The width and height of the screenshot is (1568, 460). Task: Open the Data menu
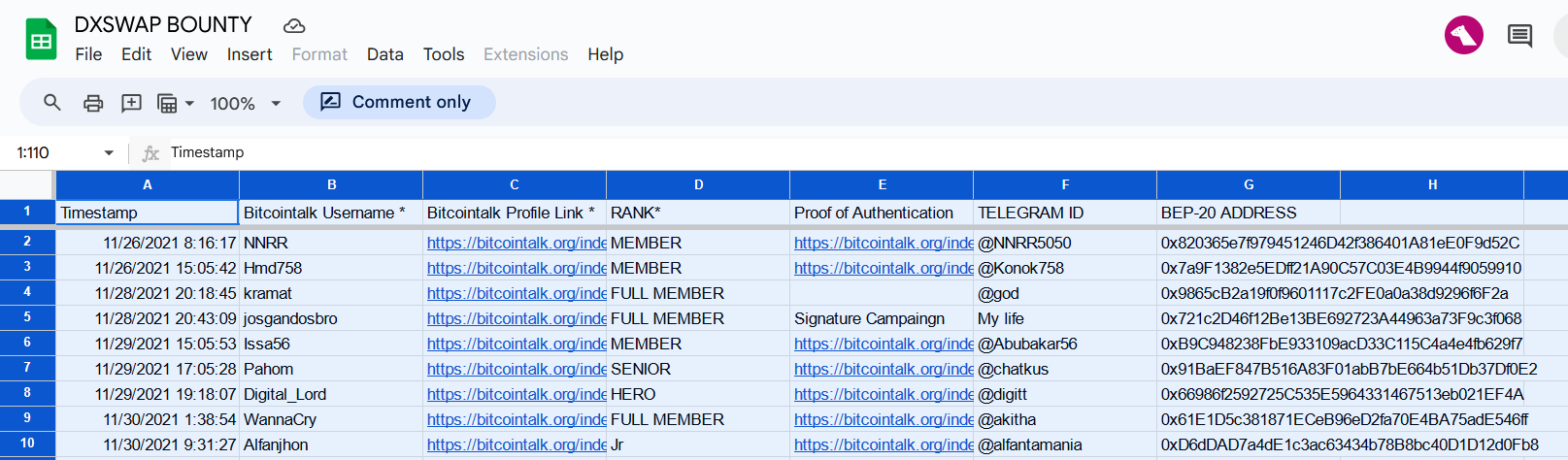385,54
